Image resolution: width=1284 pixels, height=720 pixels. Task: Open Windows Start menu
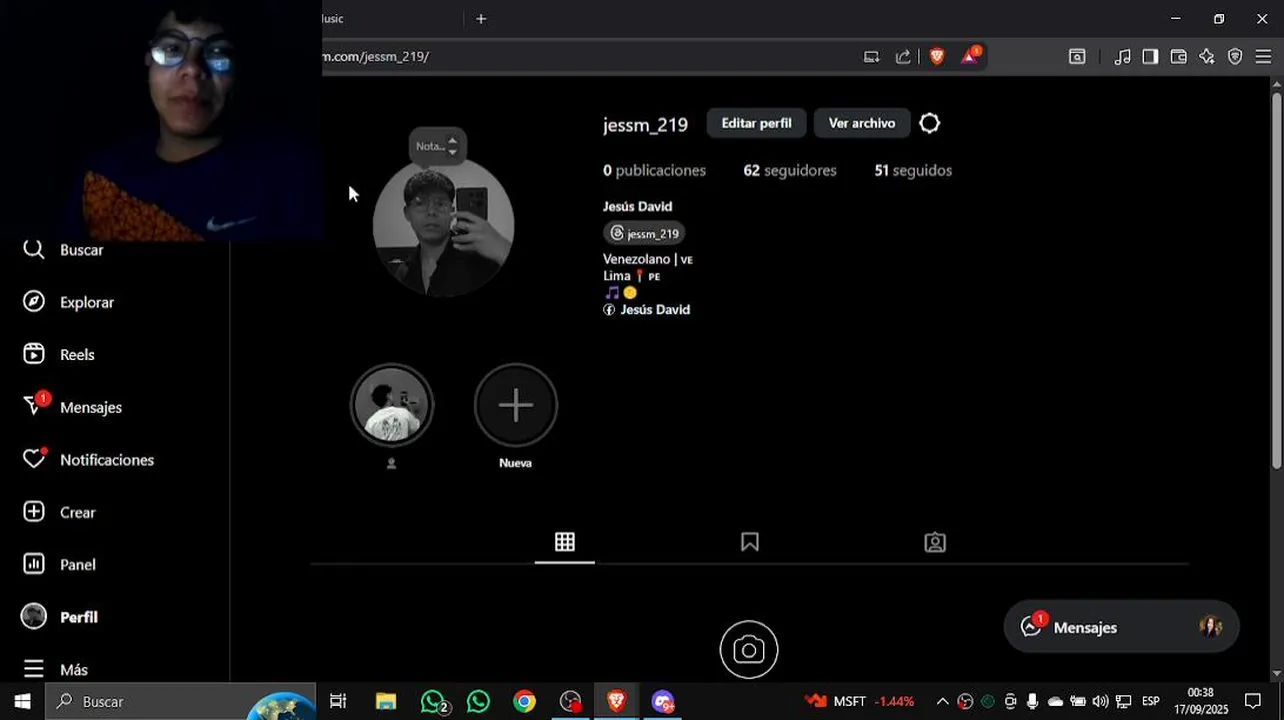pos(22,701)
